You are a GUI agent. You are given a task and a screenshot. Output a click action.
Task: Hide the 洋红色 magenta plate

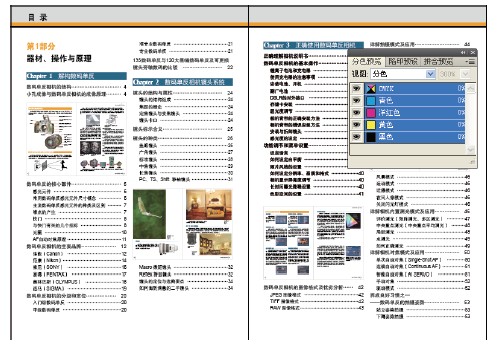pos(357,113)
